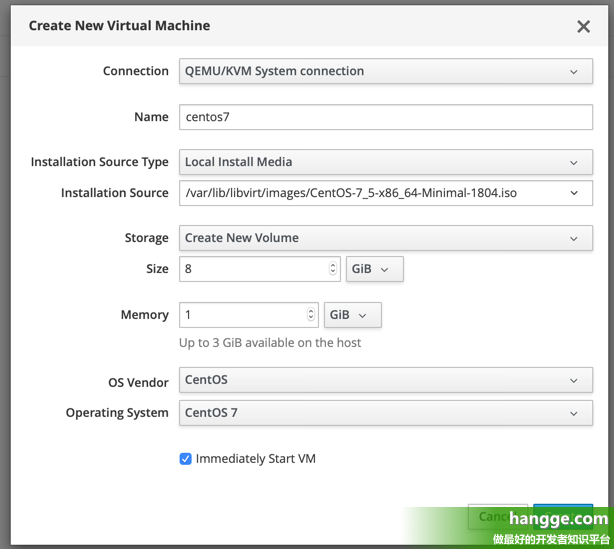This screenshot has height=549, width=614.
Task: Click the Up to 3 GiB available text
Action: tap(270, 343)
